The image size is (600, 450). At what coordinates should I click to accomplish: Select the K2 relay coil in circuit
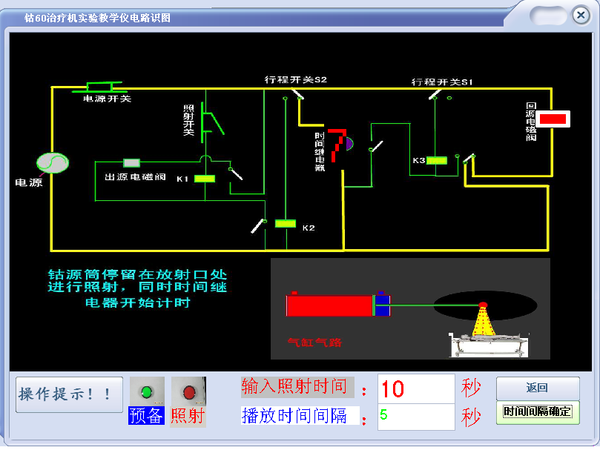tap(285, 224)
